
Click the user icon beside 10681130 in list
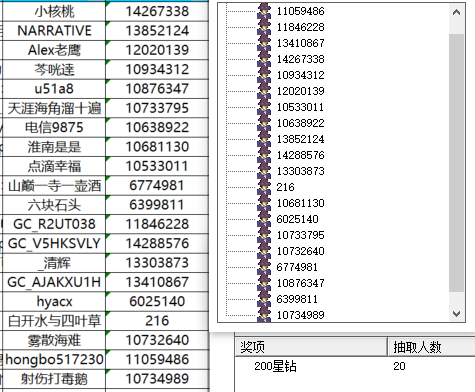[264, 203]
